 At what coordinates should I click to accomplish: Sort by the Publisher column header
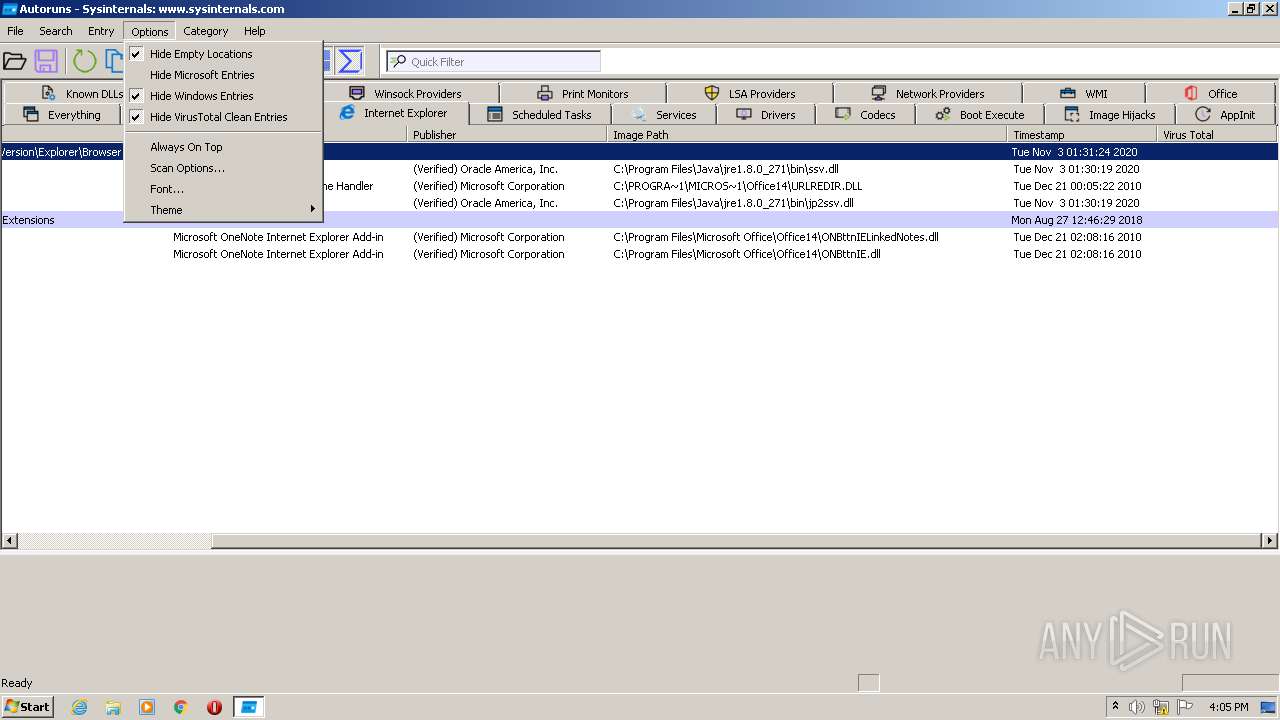(507, 135)
